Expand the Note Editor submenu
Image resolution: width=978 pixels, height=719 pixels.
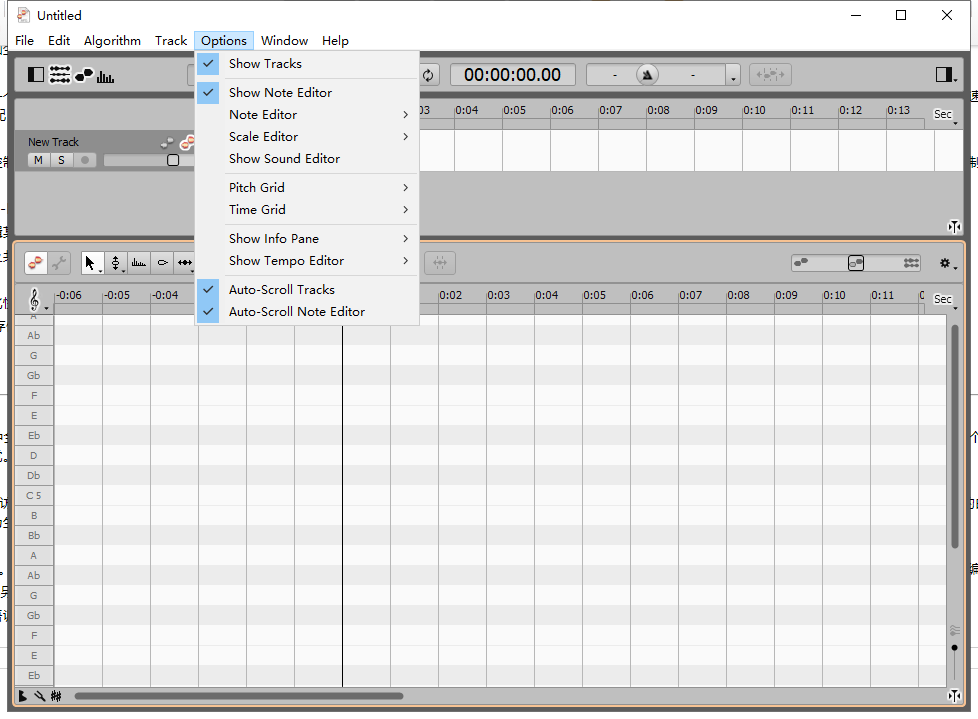[307, 115]
